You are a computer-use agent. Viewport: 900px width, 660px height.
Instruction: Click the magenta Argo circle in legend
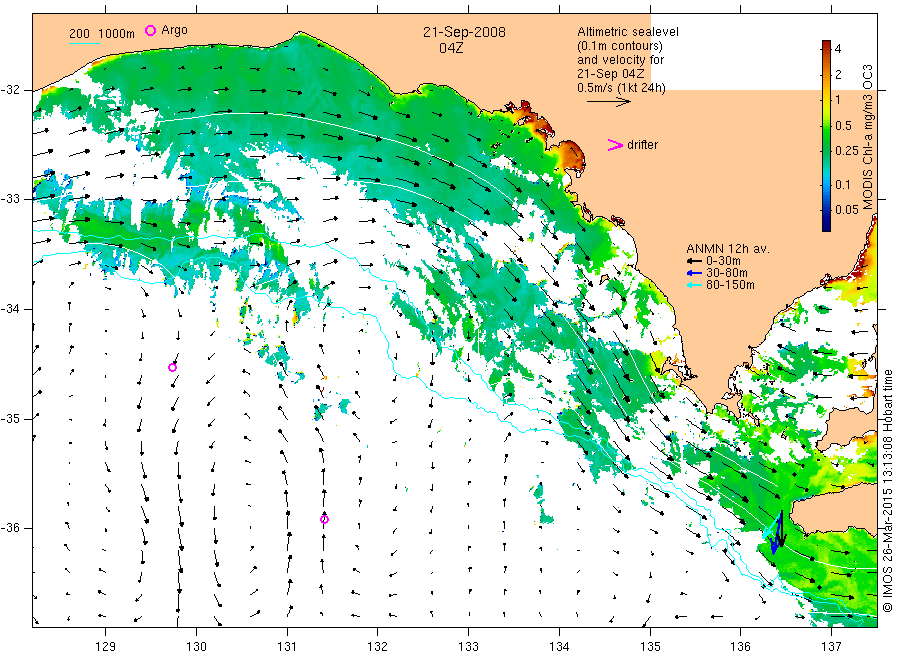(x=150, y=30)
